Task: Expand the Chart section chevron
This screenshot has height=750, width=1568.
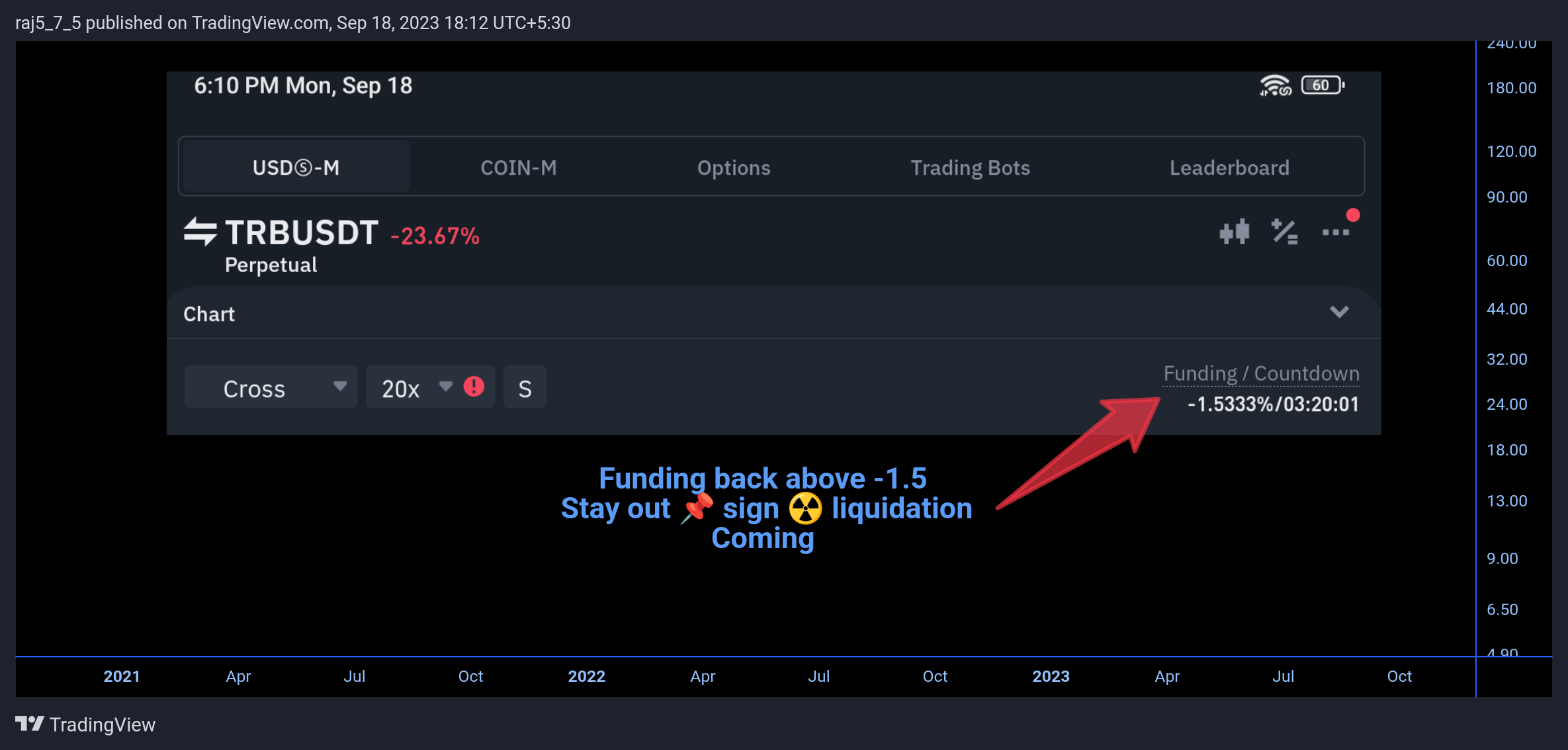Action: [x=1339, y=312]
